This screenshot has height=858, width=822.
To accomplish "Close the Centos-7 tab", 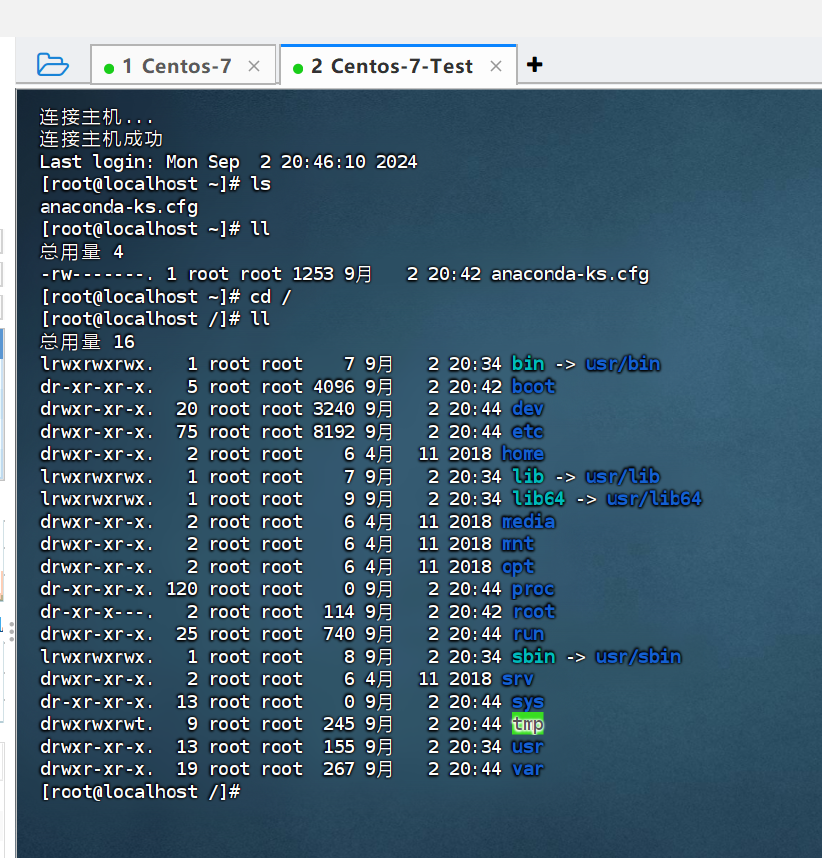I will pyautogui.click(x=254, y=66).
